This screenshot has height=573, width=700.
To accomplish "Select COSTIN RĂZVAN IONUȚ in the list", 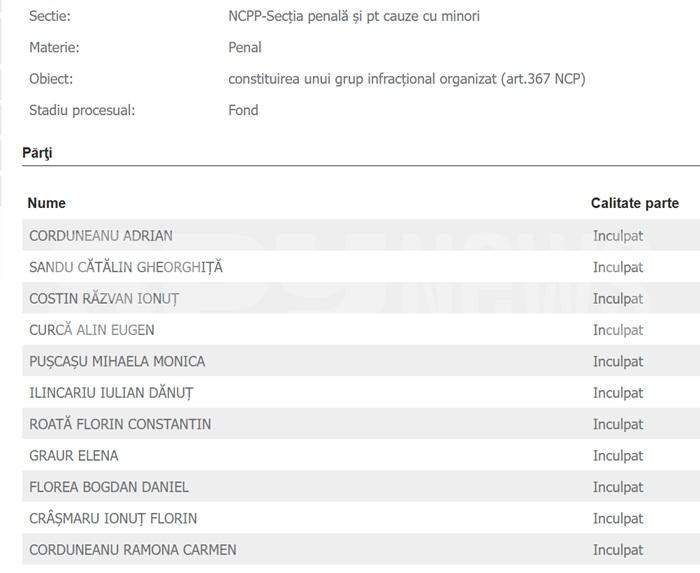I will pyautogui.click(x=104, y=299).
